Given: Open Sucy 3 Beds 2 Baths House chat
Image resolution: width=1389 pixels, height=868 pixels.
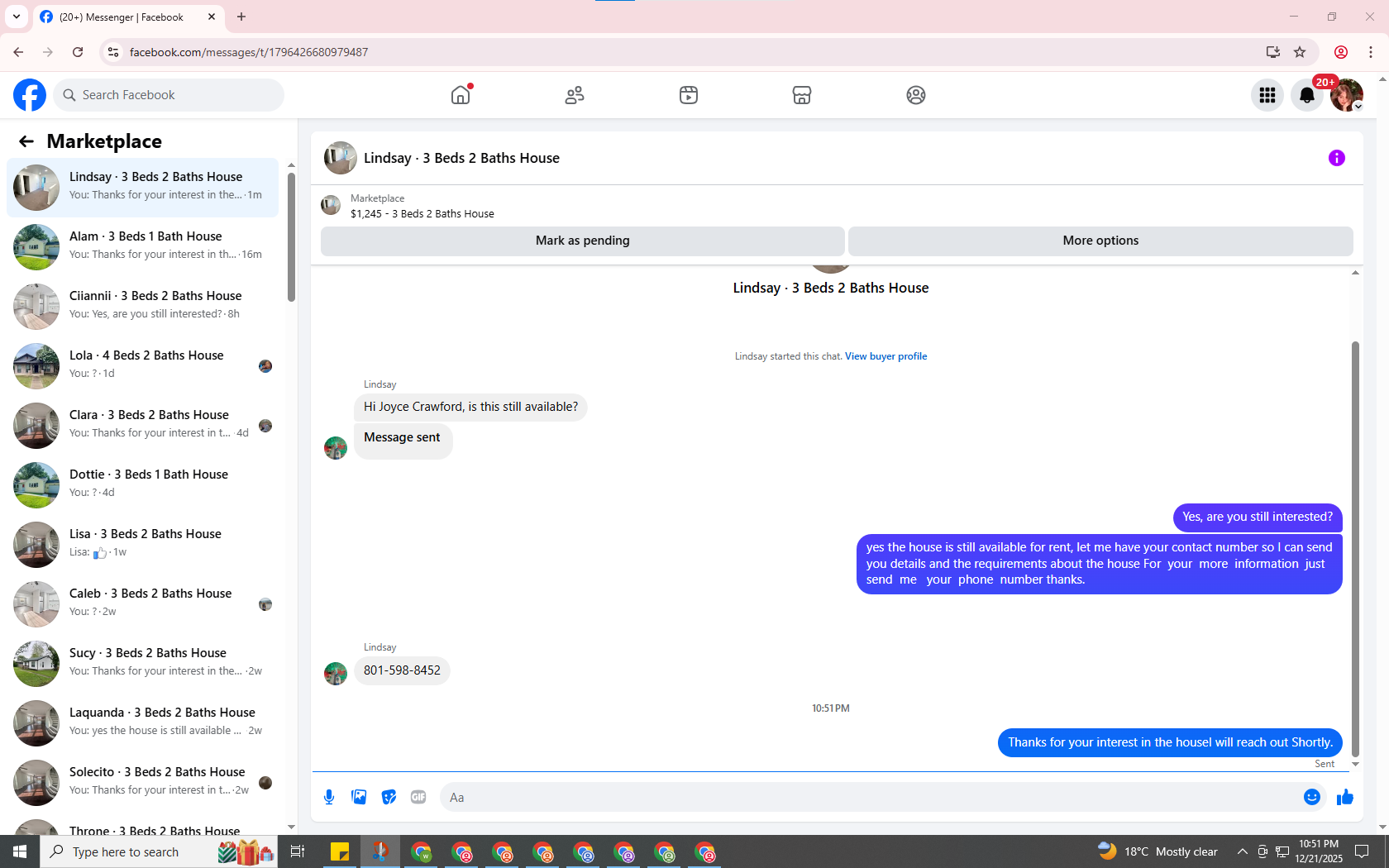Looking at the screenshot, I should [143, 664].
